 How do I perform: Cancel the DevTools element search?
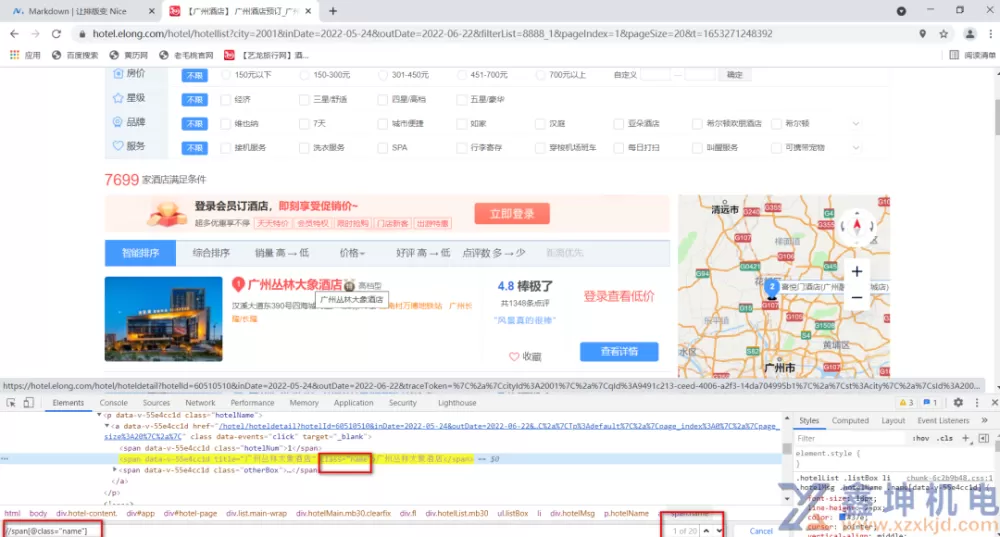point(761,531)
